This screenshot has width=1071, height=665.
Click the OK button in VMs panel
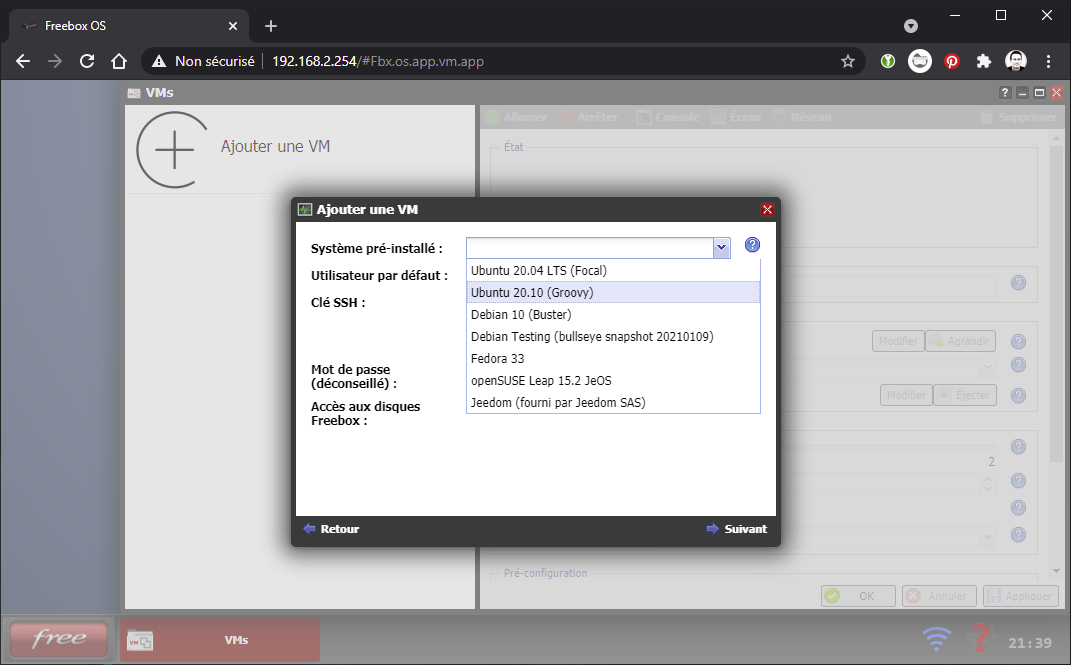click(x=858, y=596)
